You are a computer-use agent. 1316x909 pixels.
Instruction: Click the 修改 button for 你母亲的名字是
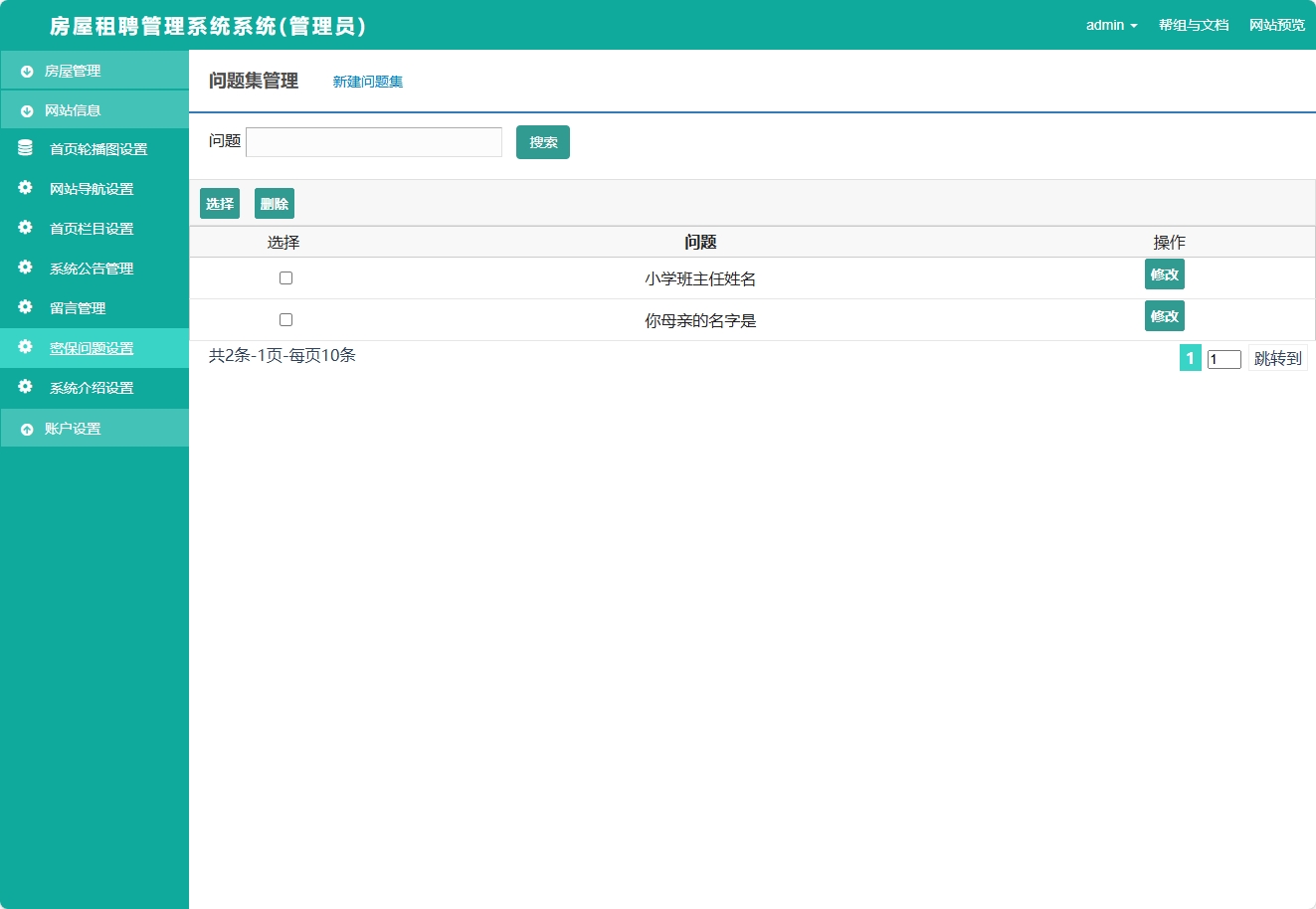[1164, 315]
